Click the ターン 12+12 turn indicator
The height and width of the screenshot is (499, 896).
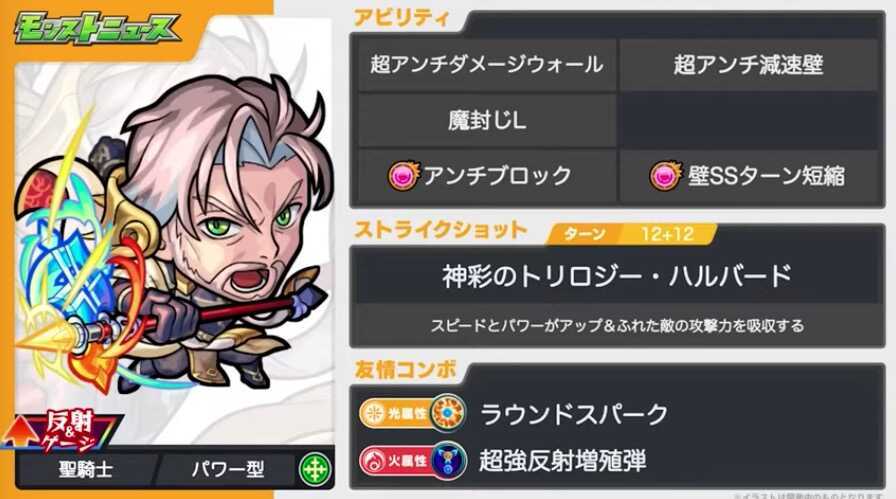pyautogui.click(x=631, y=234)
